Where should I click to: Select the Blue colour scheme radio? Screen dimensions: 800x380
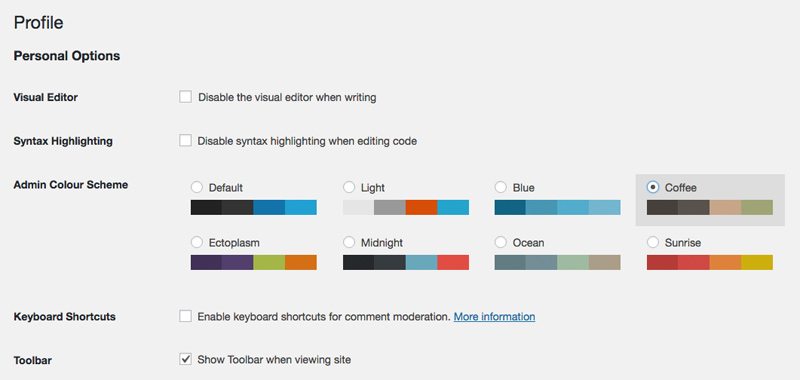pos(501,187)
